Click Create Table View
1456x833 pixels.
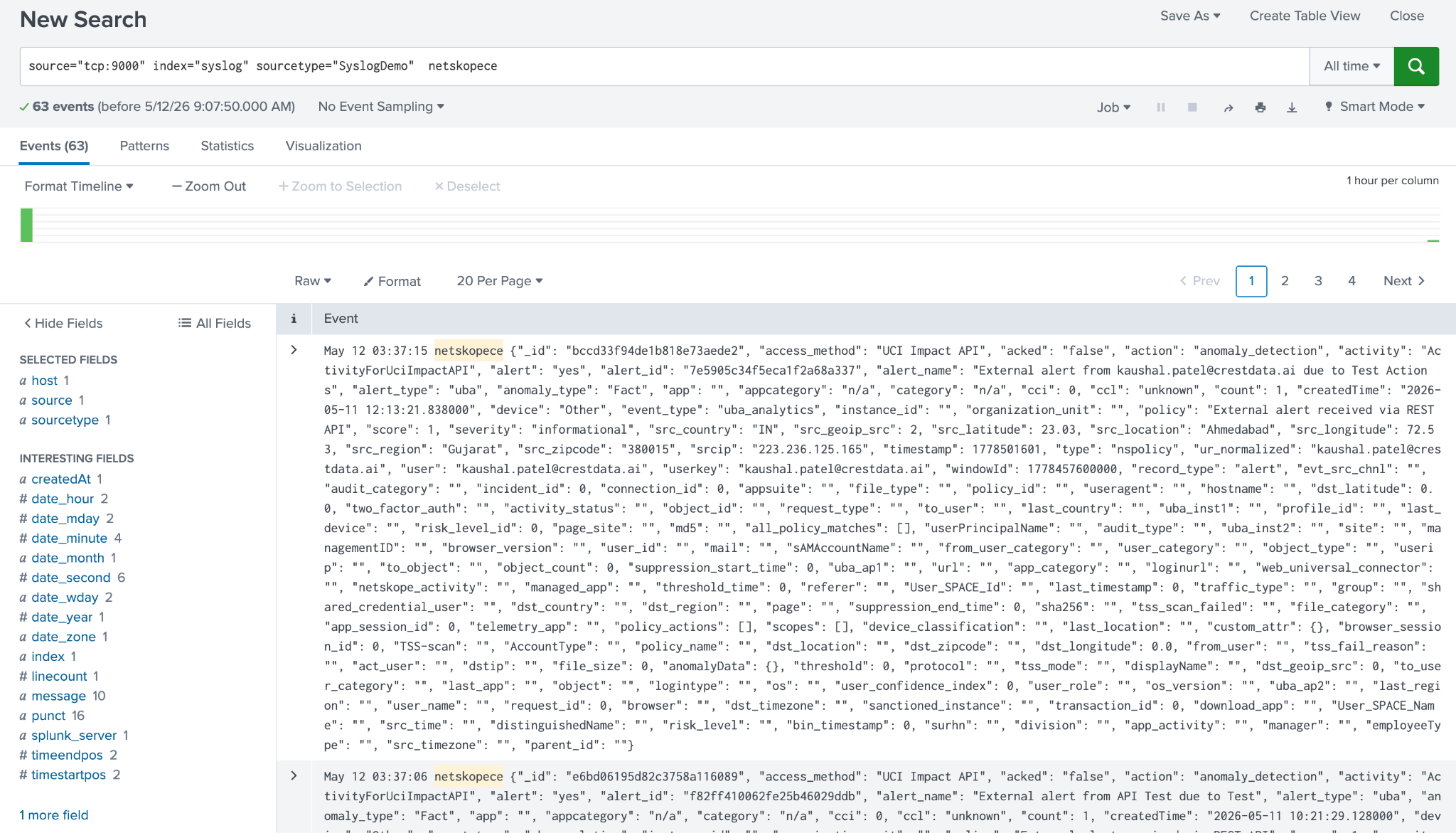coord(1305,16)
